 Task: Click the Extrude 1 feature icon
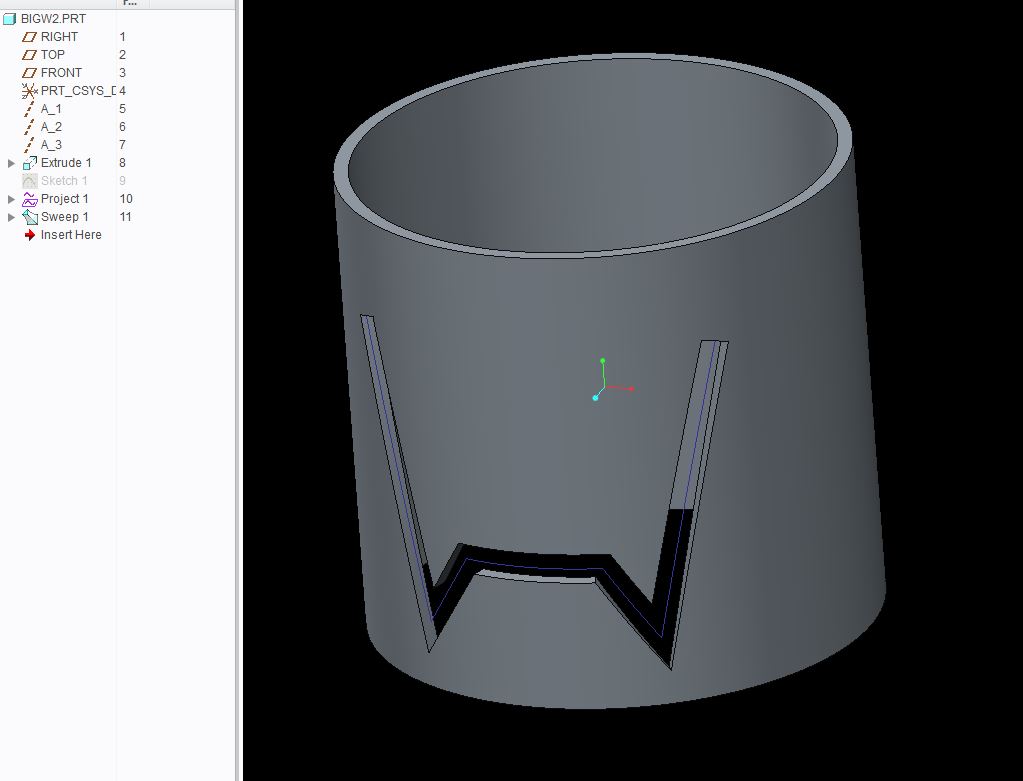29,163
